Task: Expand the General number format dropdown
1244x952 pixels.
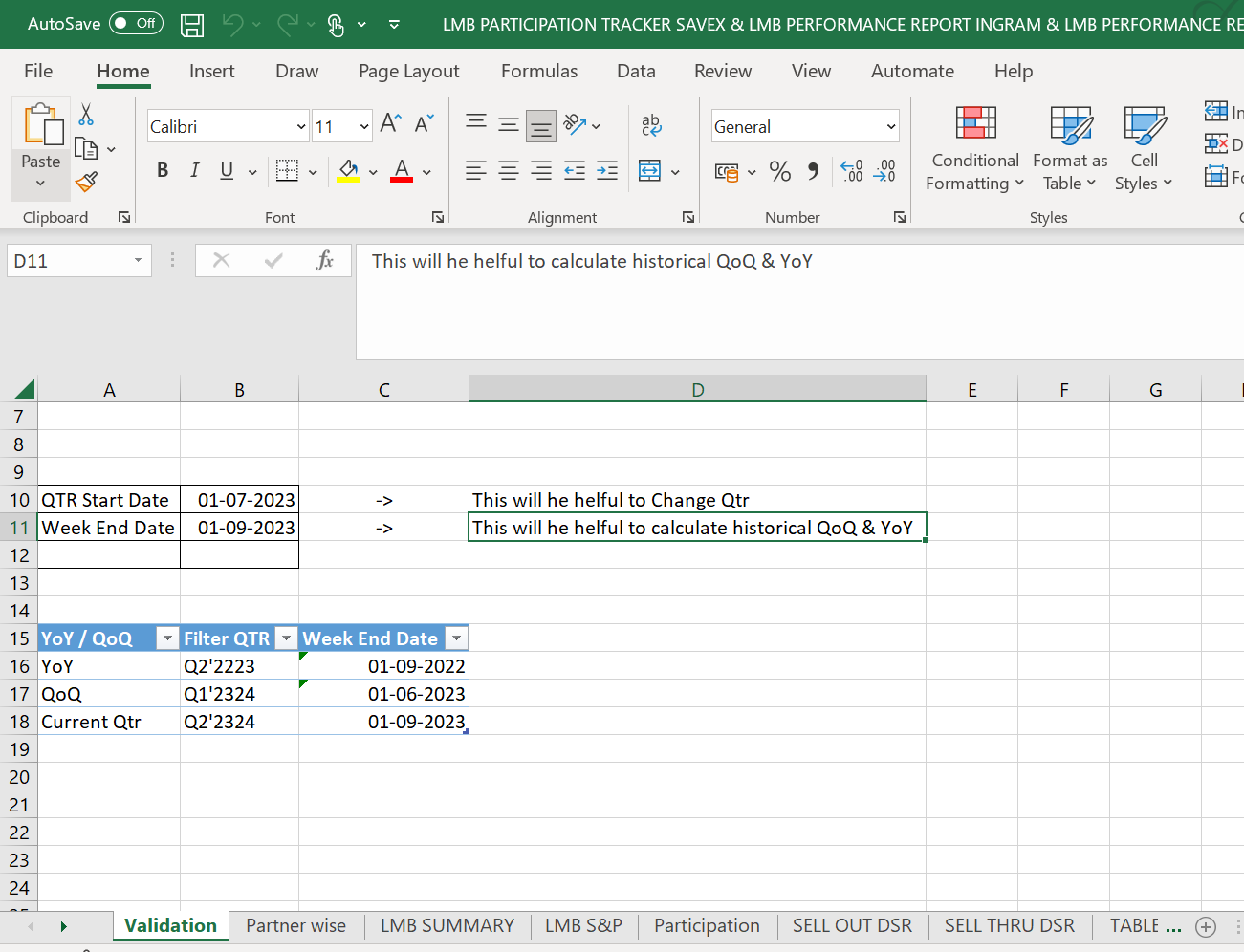Action: tap(890, 127)
